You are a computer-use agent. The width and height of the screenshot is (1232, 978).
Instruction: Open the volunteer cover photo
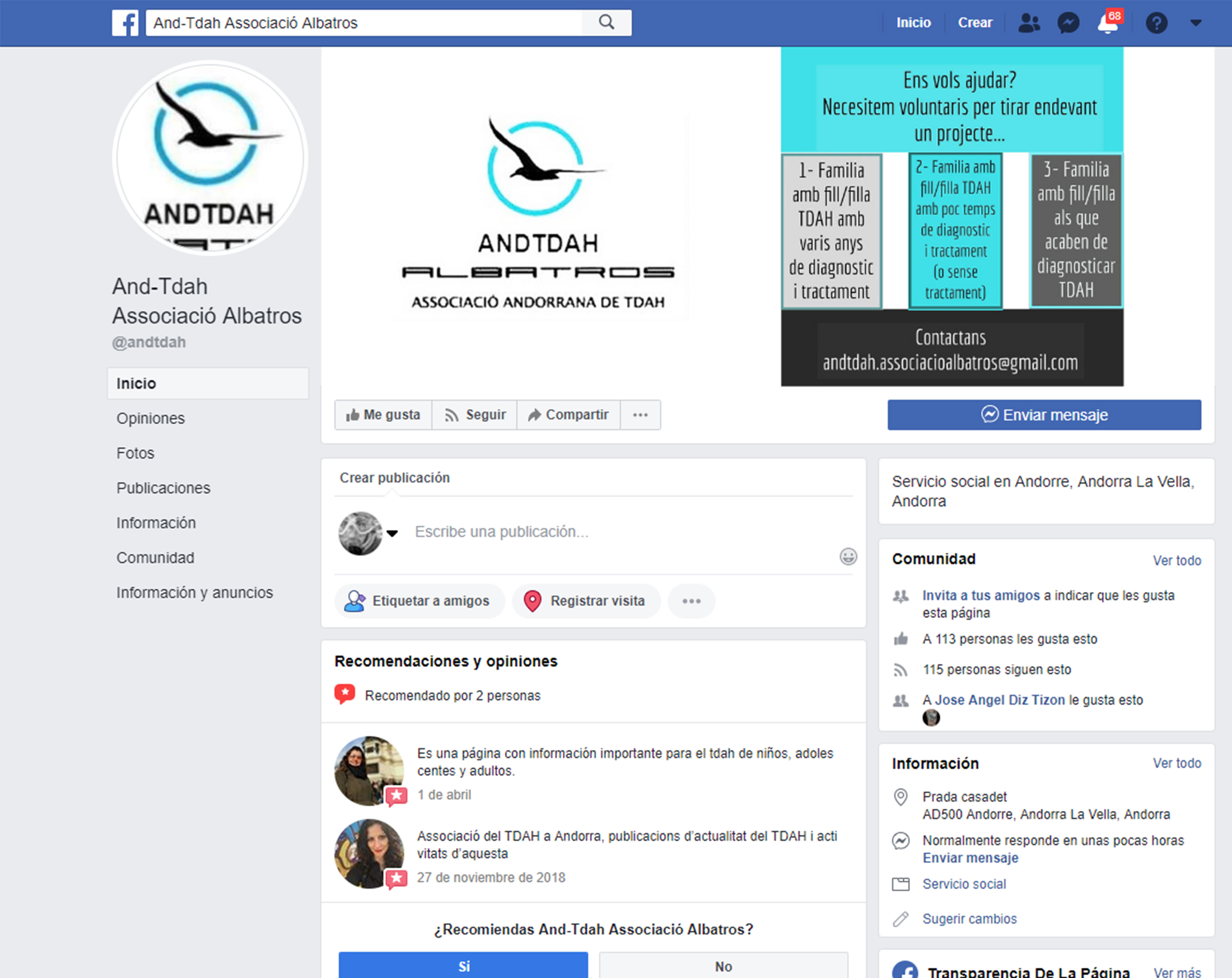(x=952, y=217)
